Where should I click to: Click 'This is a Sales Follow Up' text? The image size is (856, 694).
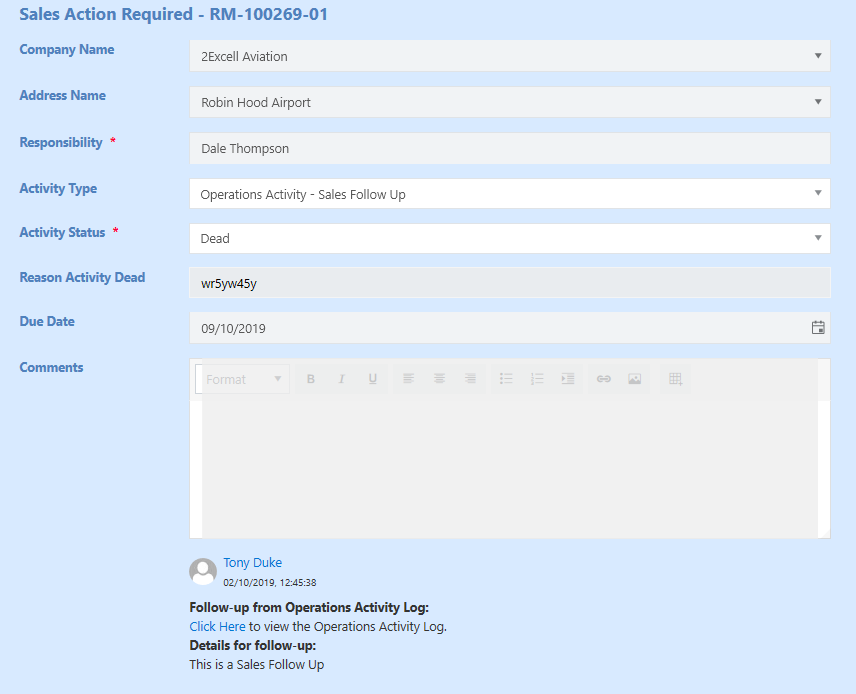tap(257, 665)
